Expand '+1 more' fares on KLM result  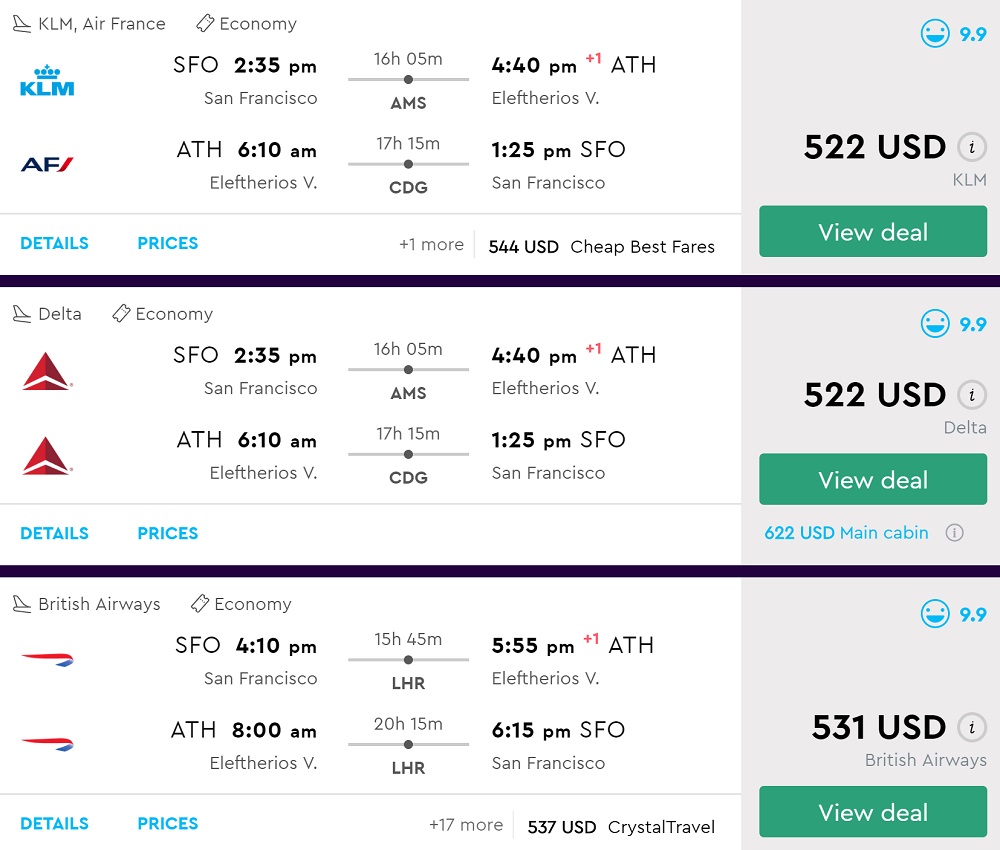point(431,245)
